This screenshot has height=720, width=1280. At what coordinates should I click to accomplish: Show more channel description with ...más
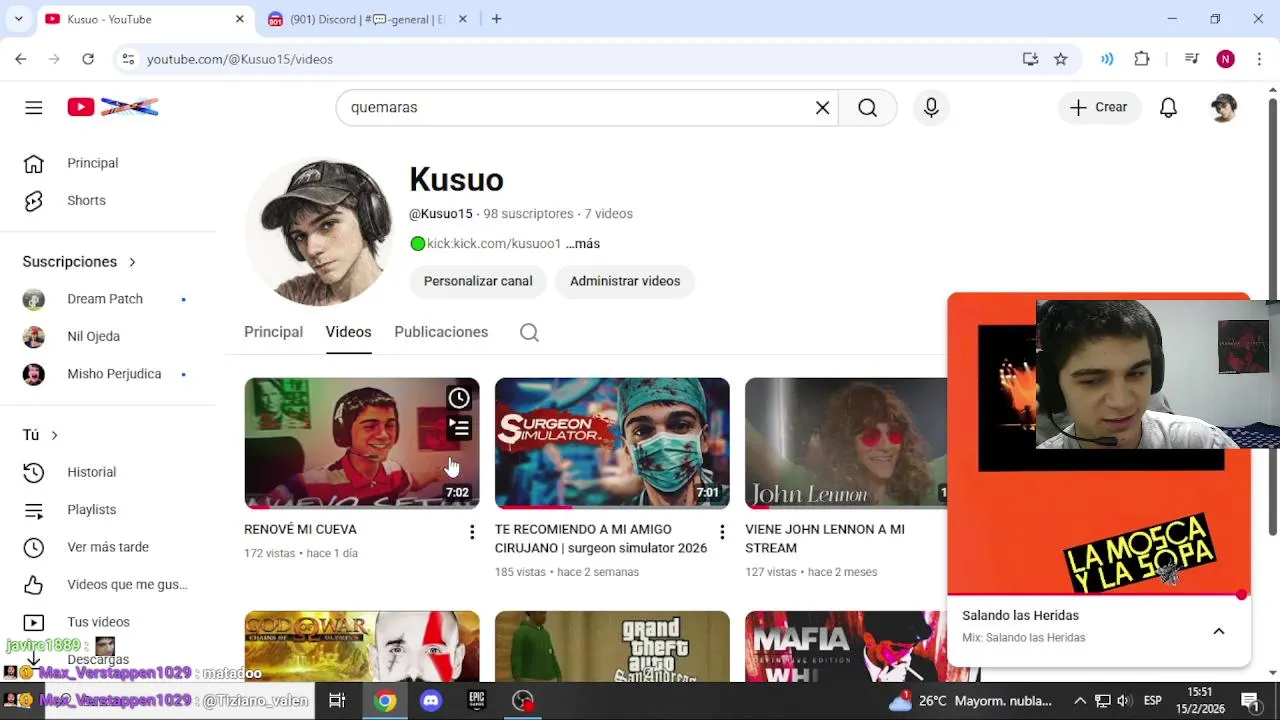point(583,244)
